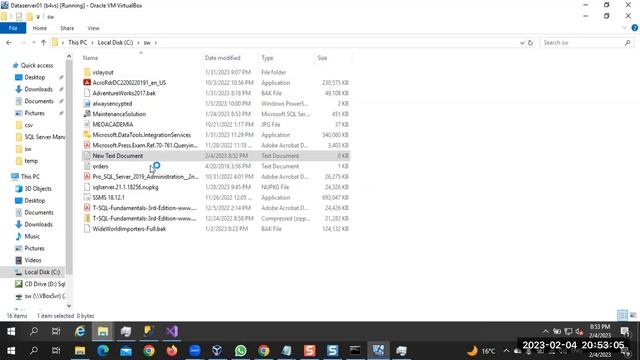Select the SSMS 18.12.1 installer
Screen dimensions: 640x360
point(108,198)
